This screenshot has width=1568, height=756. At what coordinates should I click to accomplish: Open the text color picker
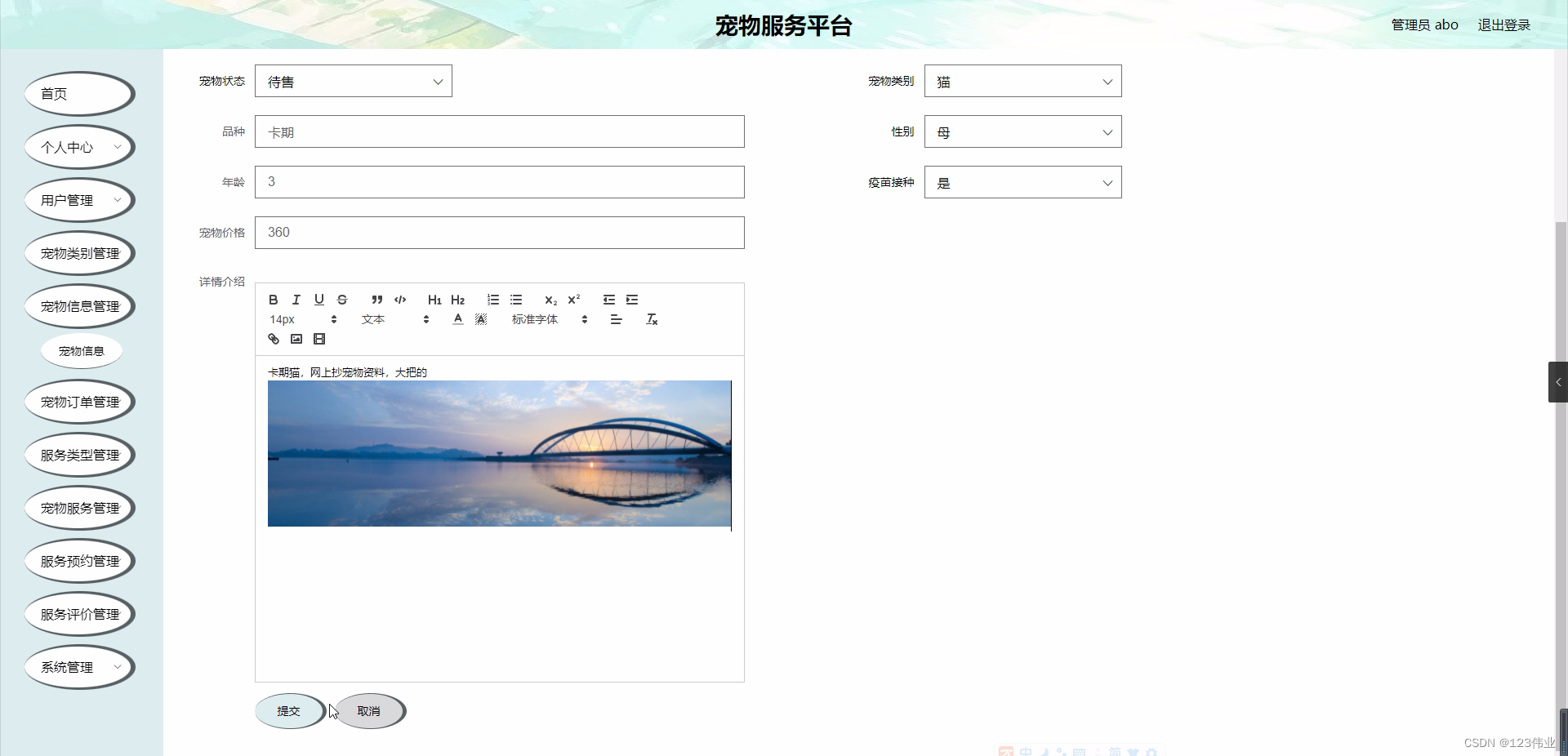pos(458,319)
